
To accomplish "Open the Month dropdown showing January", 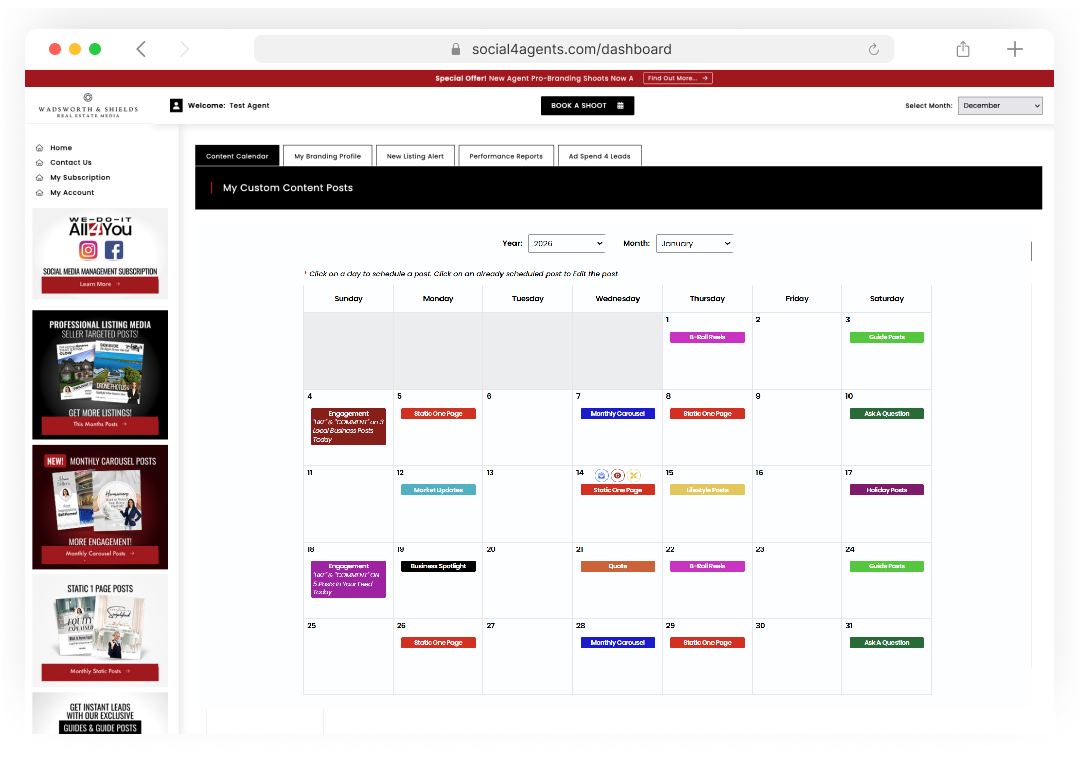I will (694, 243).
